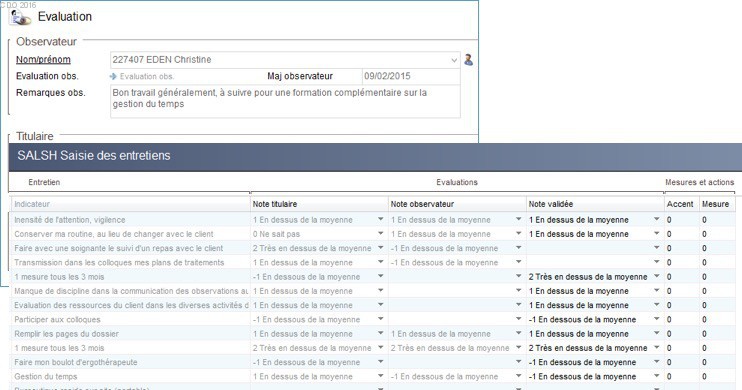Click the SALSH Saisie des entretiens title bar

[x=375, y=156]
